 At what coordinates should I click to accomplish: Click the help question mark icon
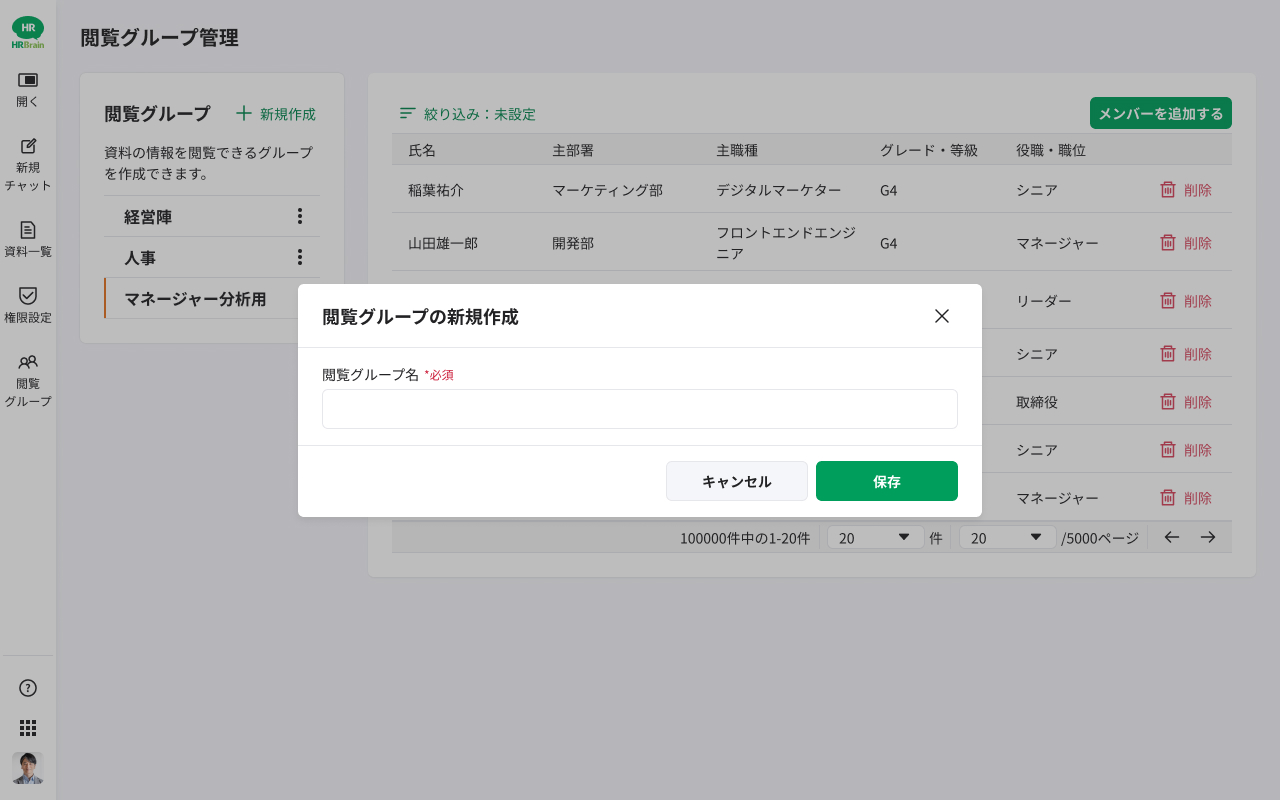(28, 688)
